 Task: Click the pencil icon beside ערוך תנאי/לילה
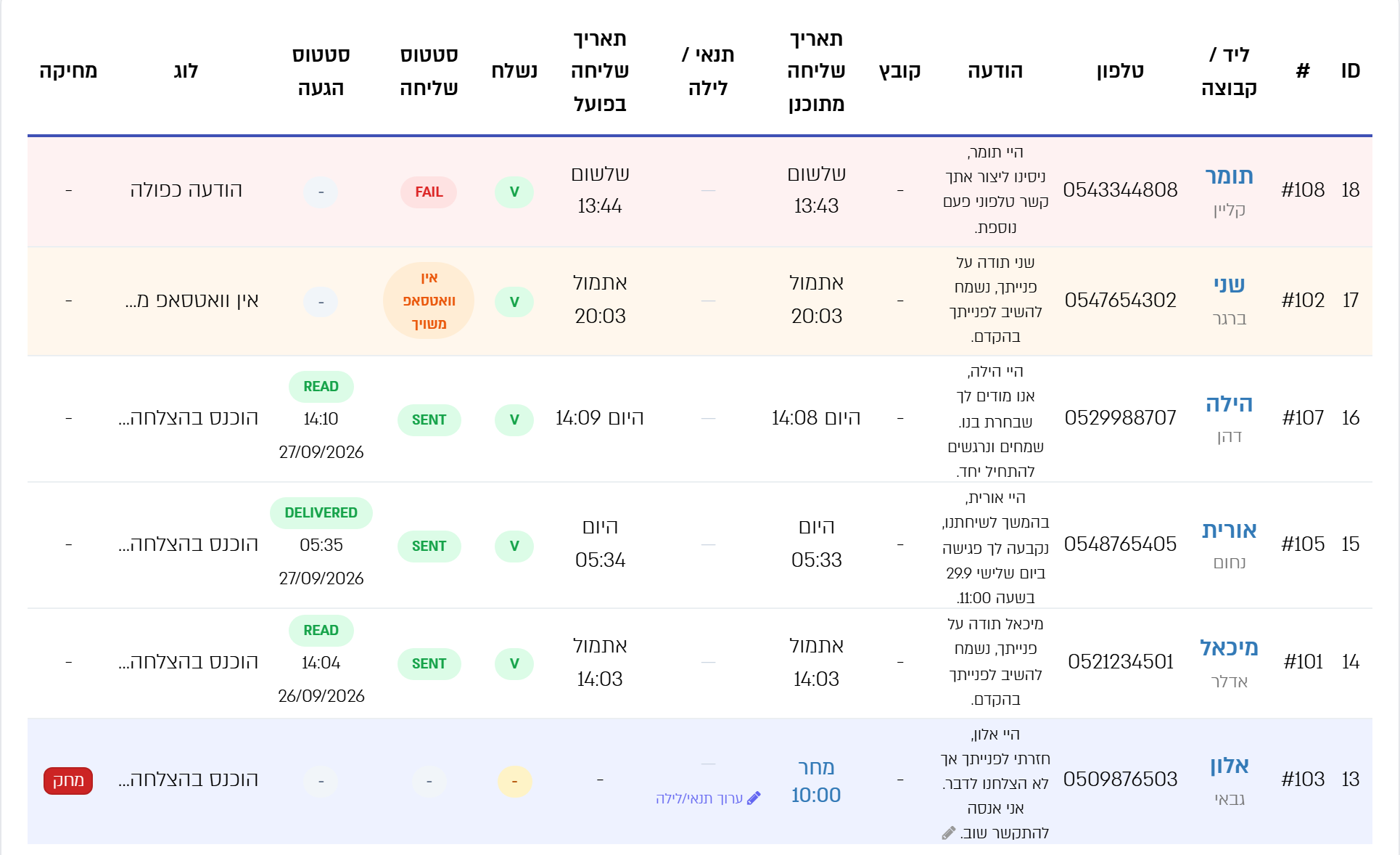tap(754, 798)
